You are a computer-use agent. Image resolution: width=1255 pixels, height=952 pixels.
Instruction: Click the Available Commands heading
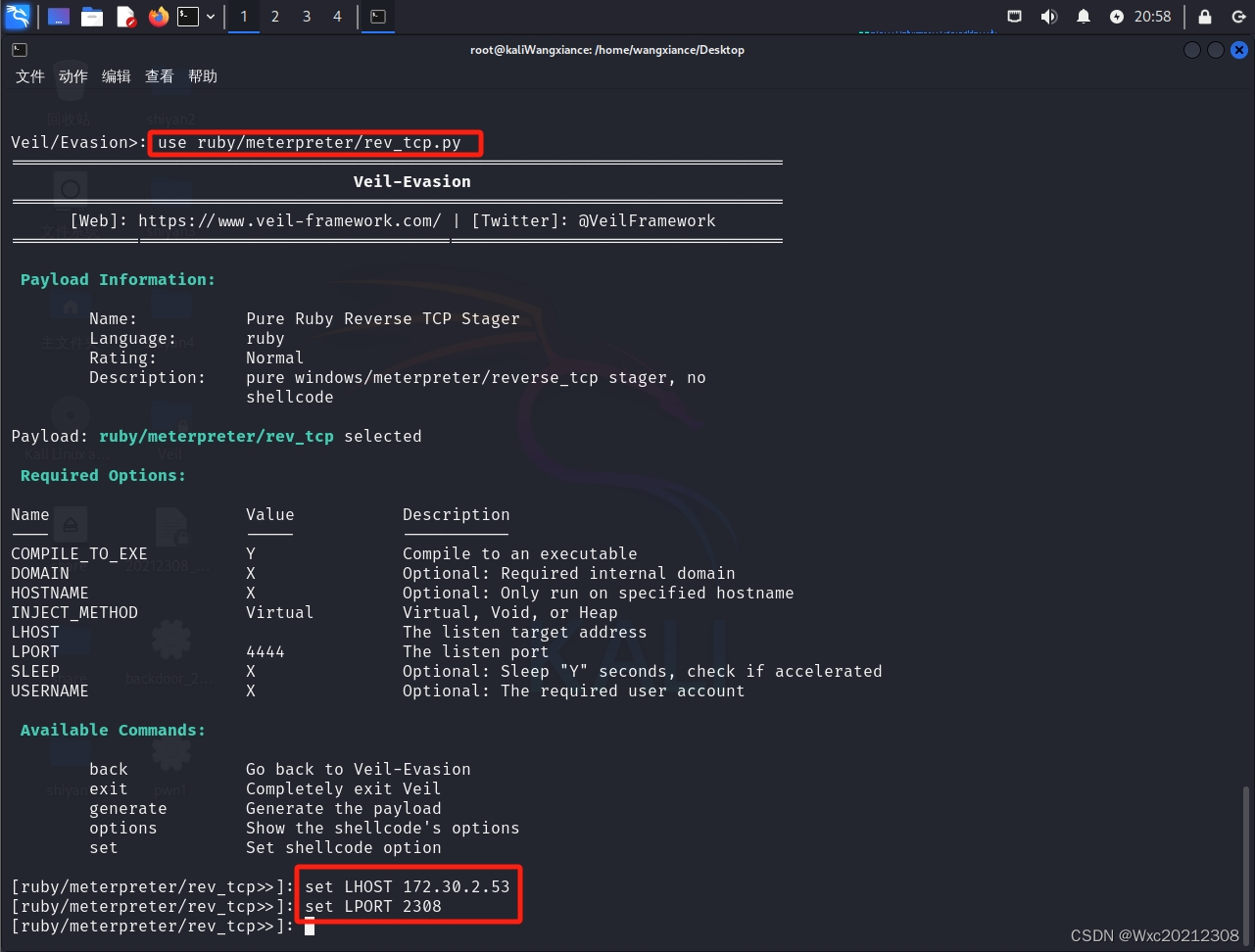click(113, 731)
